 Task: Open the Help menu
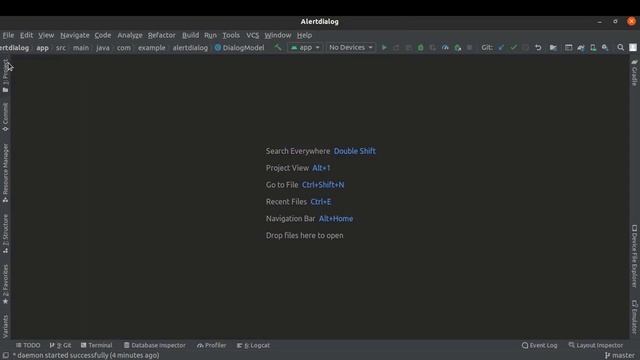tap(304, 35)
